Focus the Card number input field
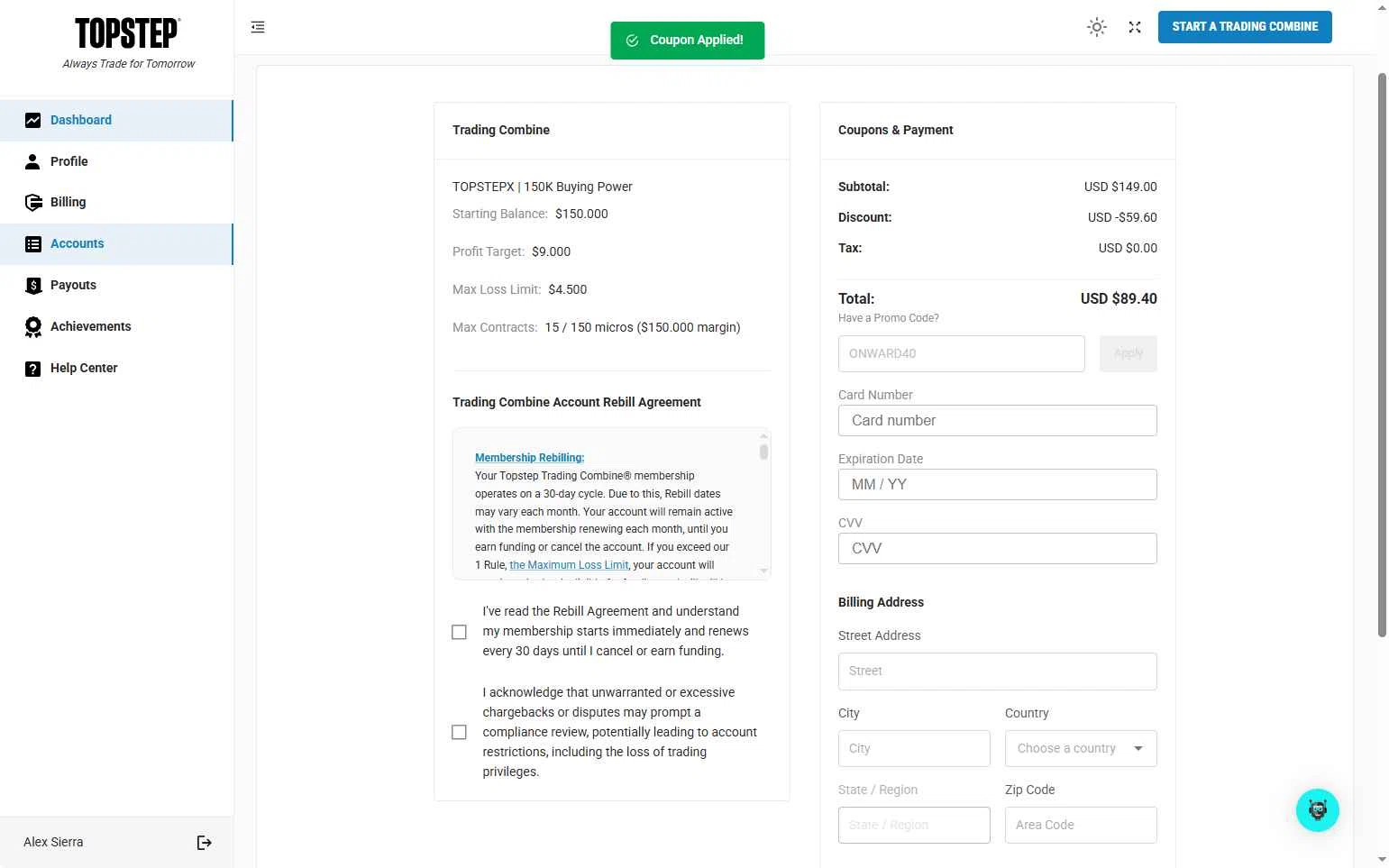The width and height of the screenshot is (1389, 868). click(x=998, y=420)
